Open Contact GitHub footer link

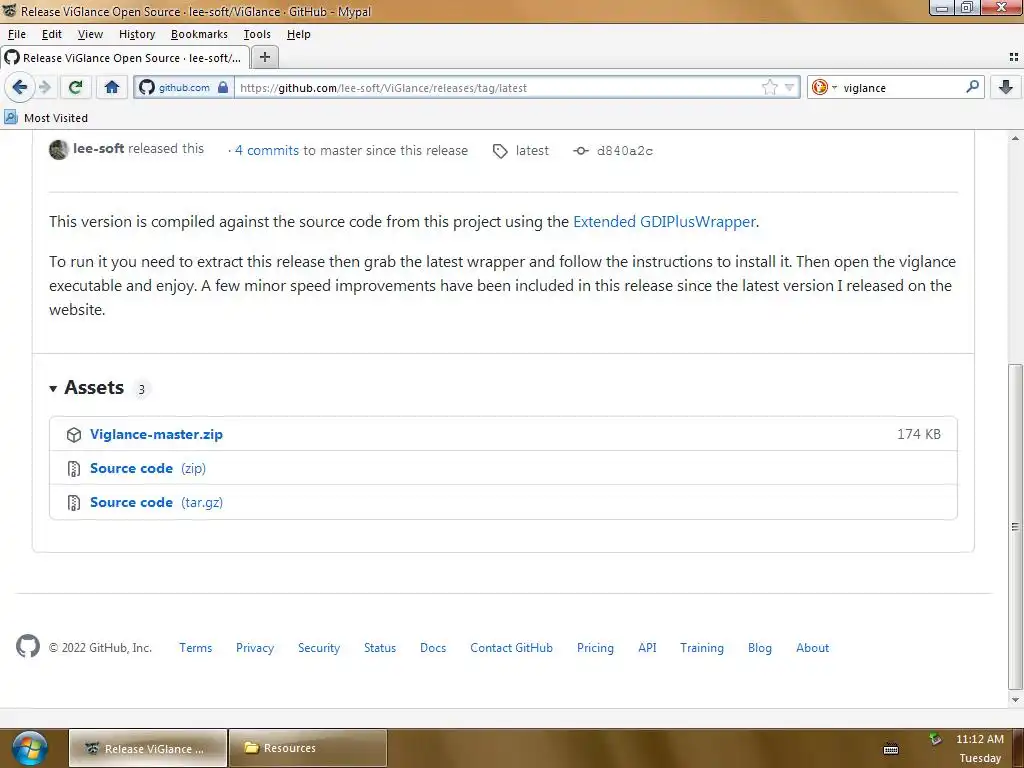point(511,648)
